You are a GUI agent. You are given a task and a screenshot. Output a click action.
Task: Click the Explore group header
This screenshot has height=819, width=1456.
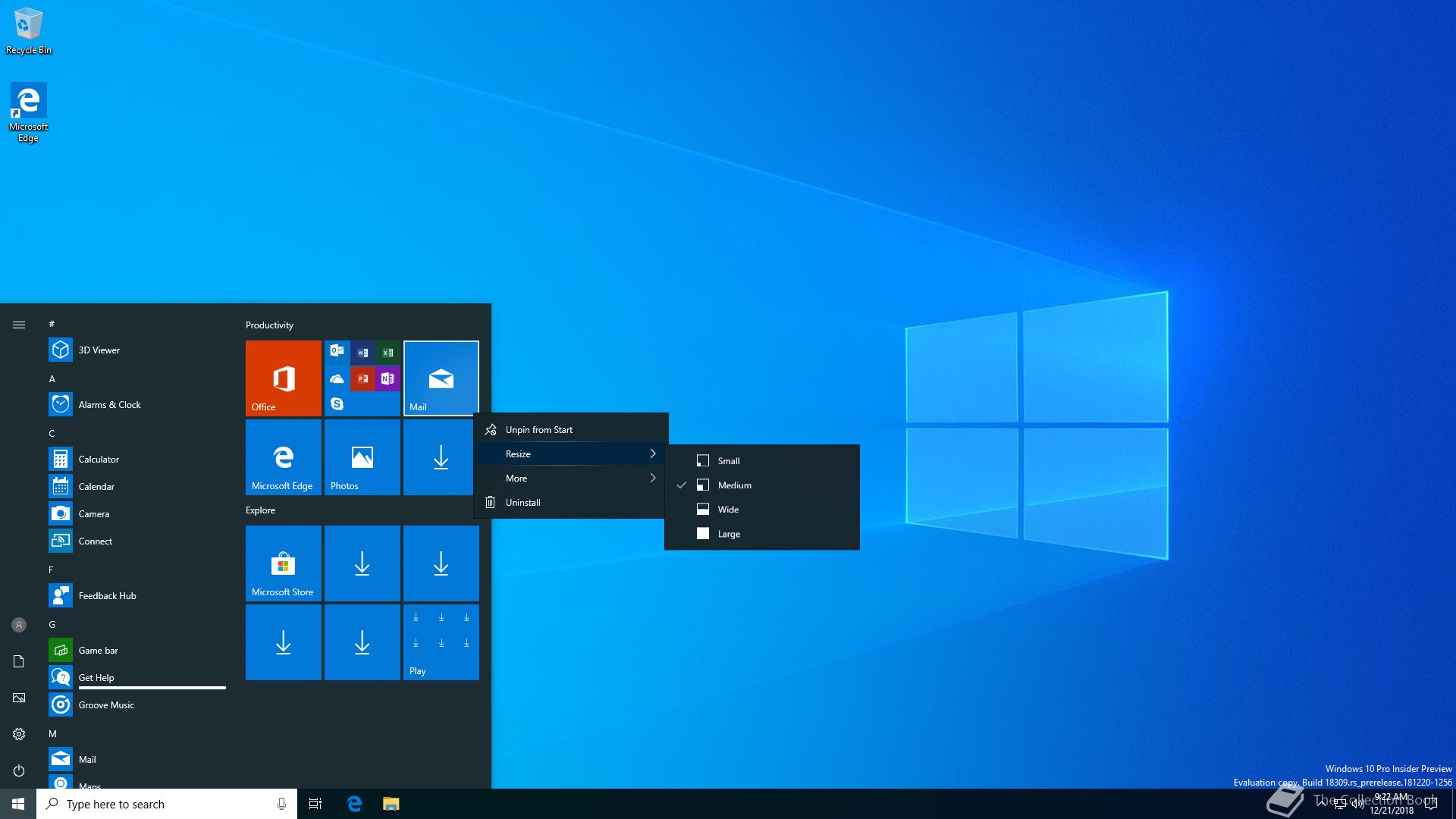pos(260,510)
